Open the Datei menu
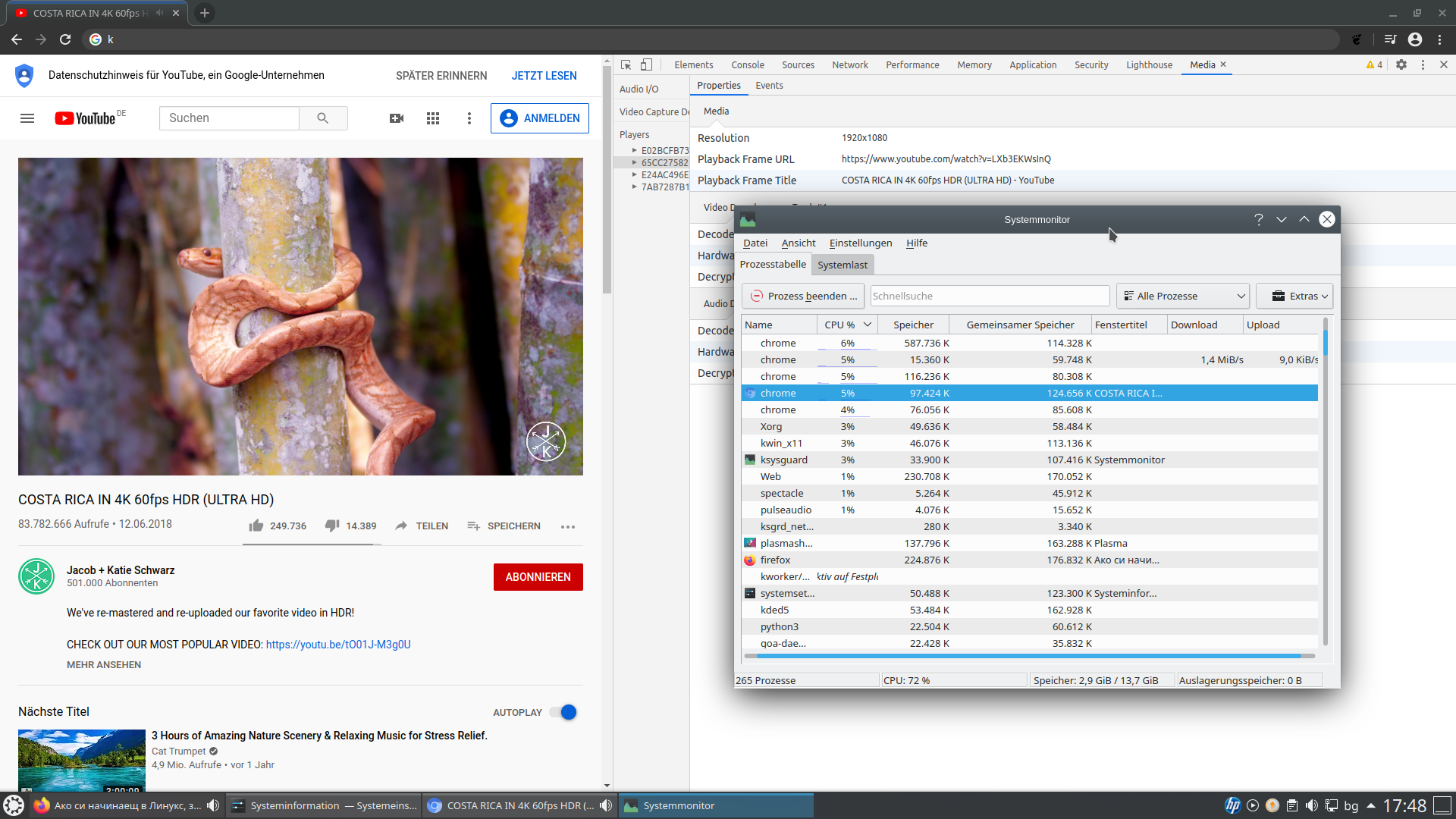Screen dimensions: 1456x819 click(755, 243)
